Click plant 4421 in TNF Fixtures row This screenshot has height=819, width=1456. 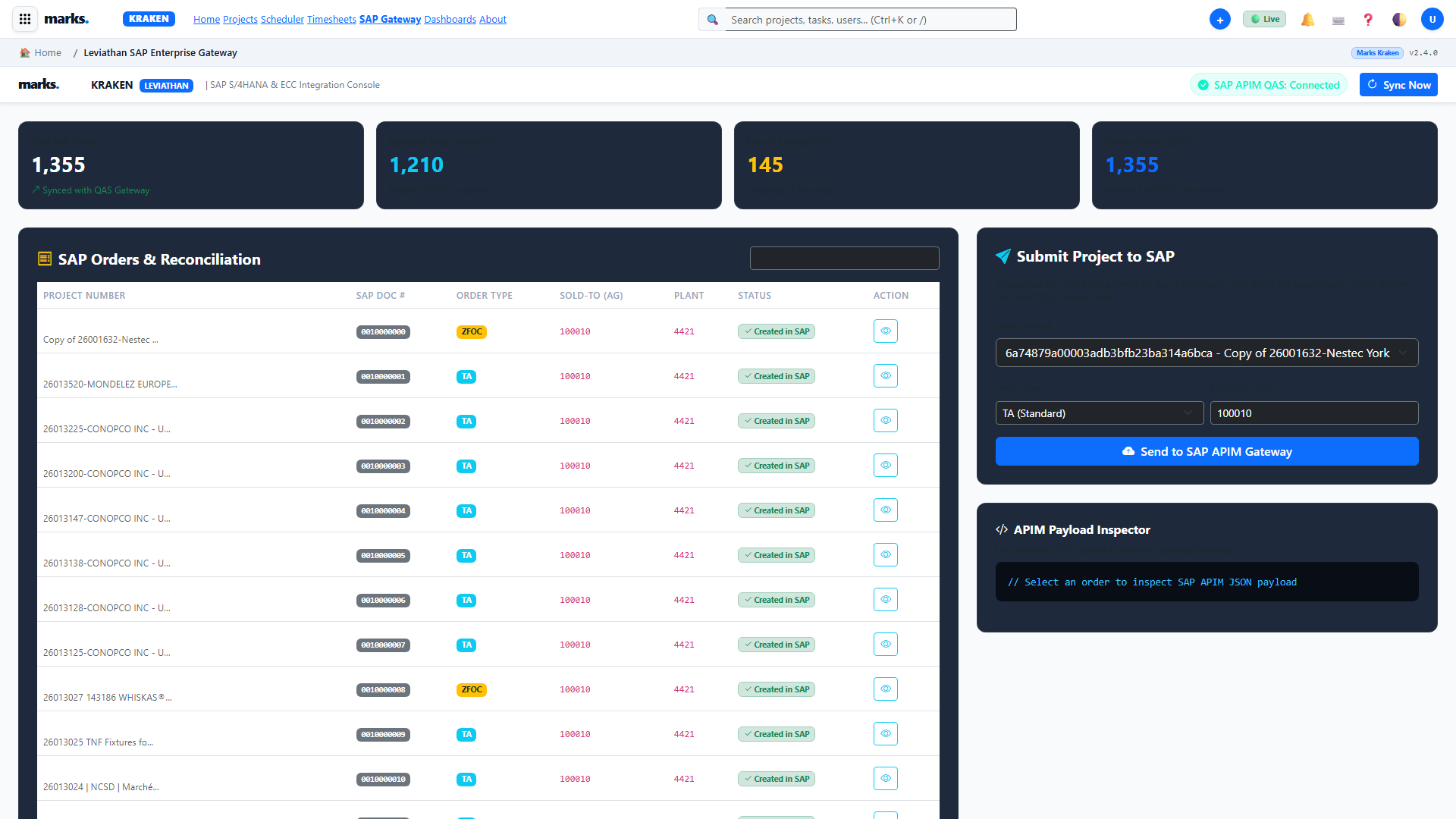point(684,734)
